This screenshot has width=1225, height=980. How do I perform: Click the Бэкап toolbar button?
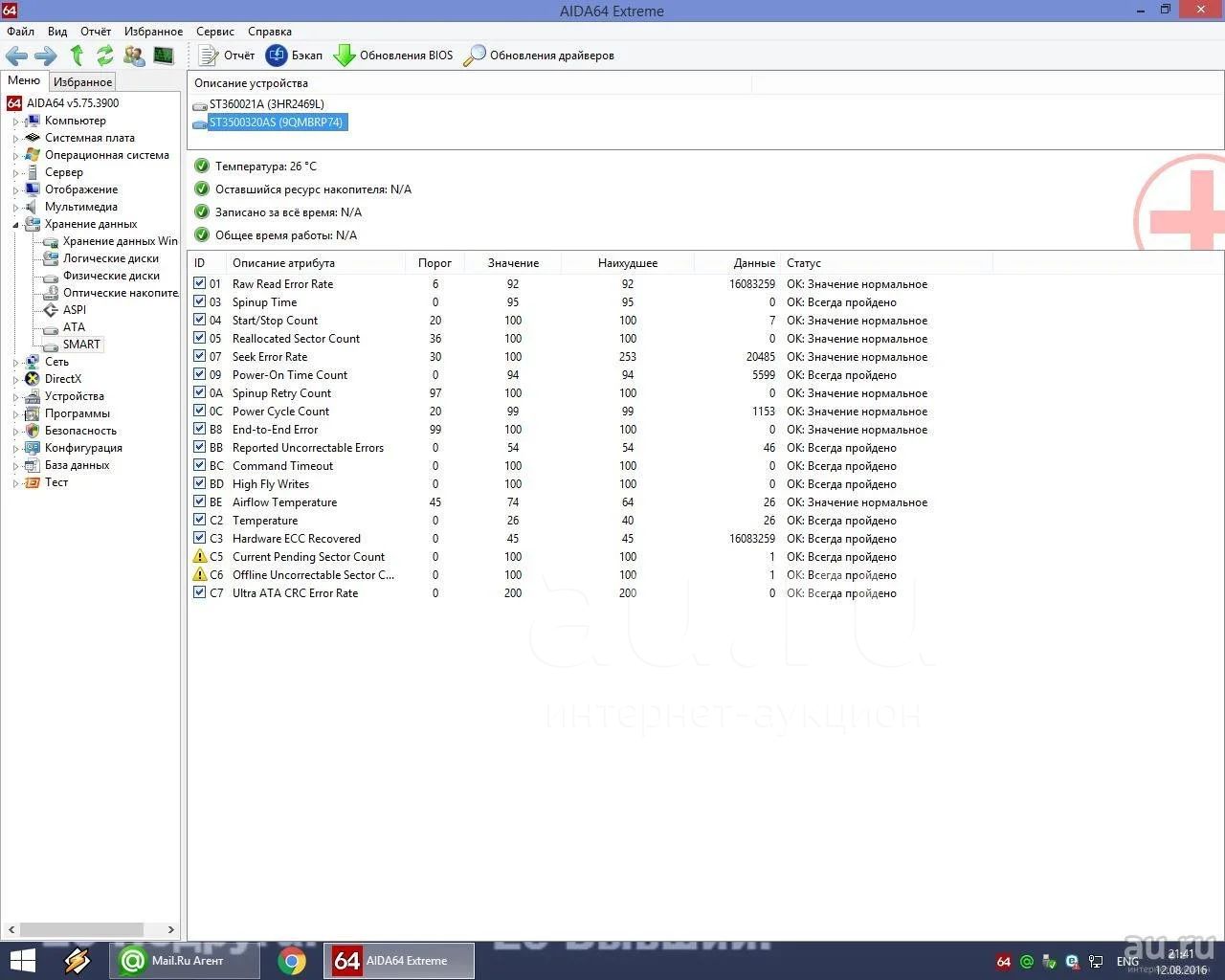click(x=295, y=56)
